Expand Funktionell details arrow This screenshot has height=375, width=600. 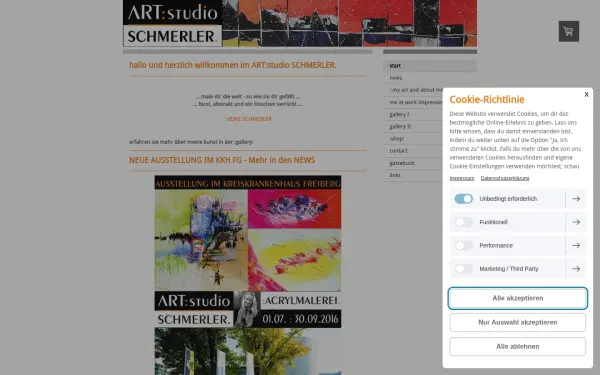(x=576, y=222)
